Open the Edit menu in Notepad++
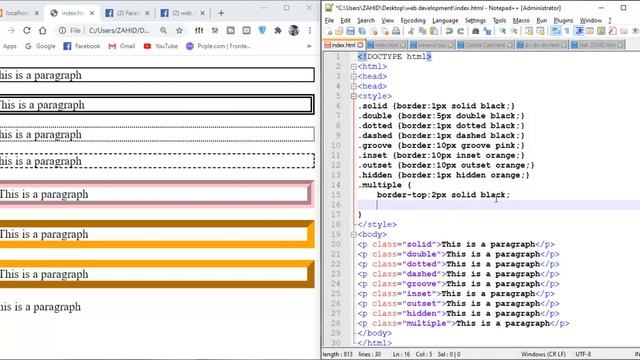 345,20
